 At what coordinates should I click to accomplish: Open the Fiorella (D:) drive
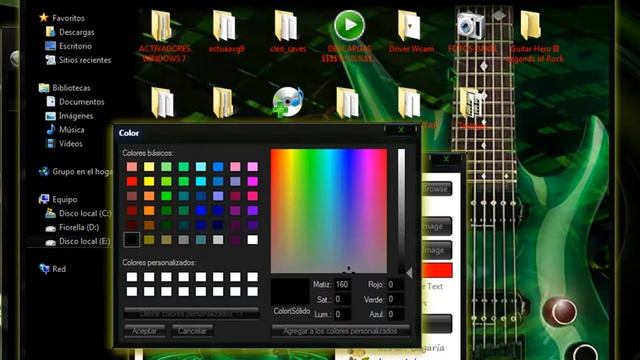pos(72,227)
